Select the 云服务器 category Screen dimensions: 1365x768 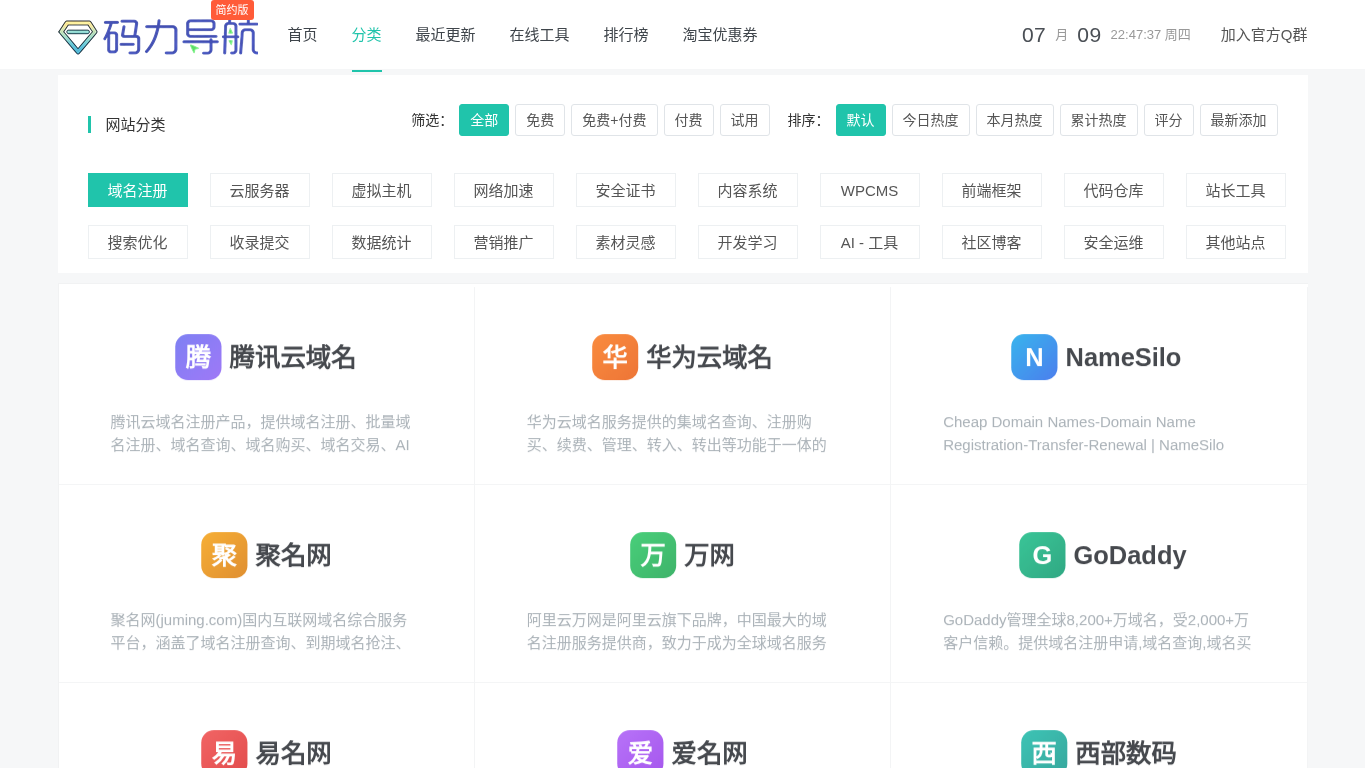tap(260, 190)
